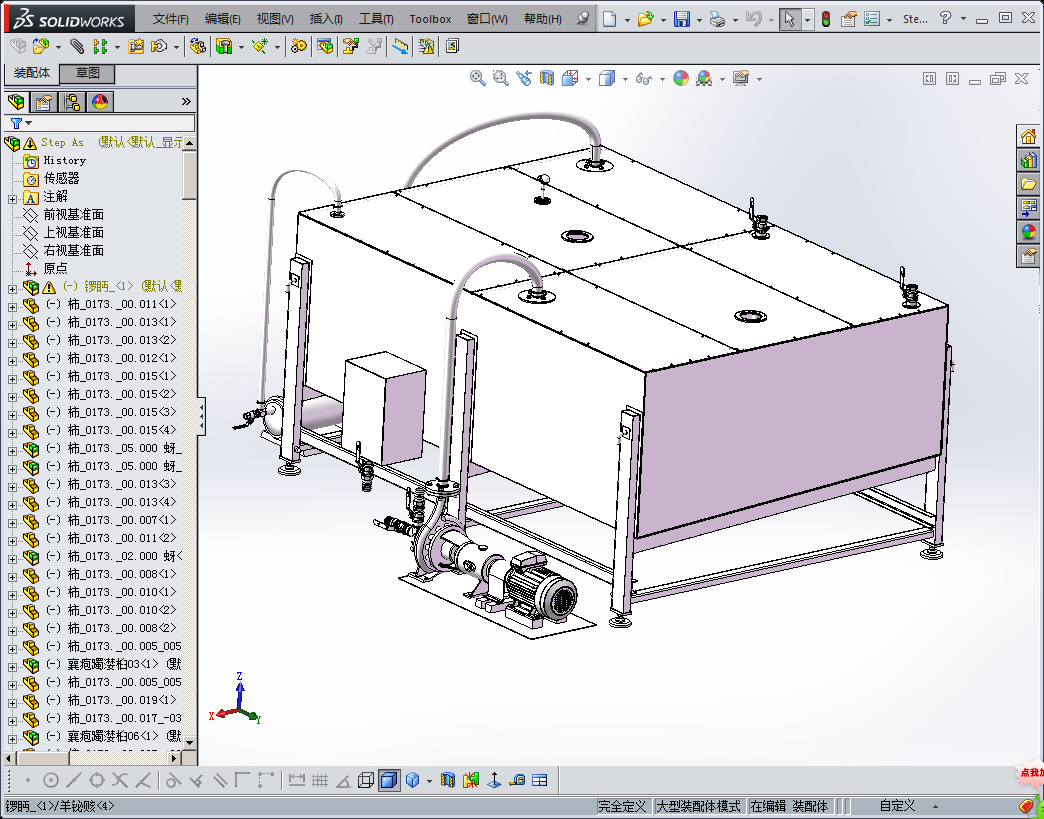Screen dimensions: 1044x819
Task: Toggle the grid display button in bottom toolbar
Action: pos(320,780)
